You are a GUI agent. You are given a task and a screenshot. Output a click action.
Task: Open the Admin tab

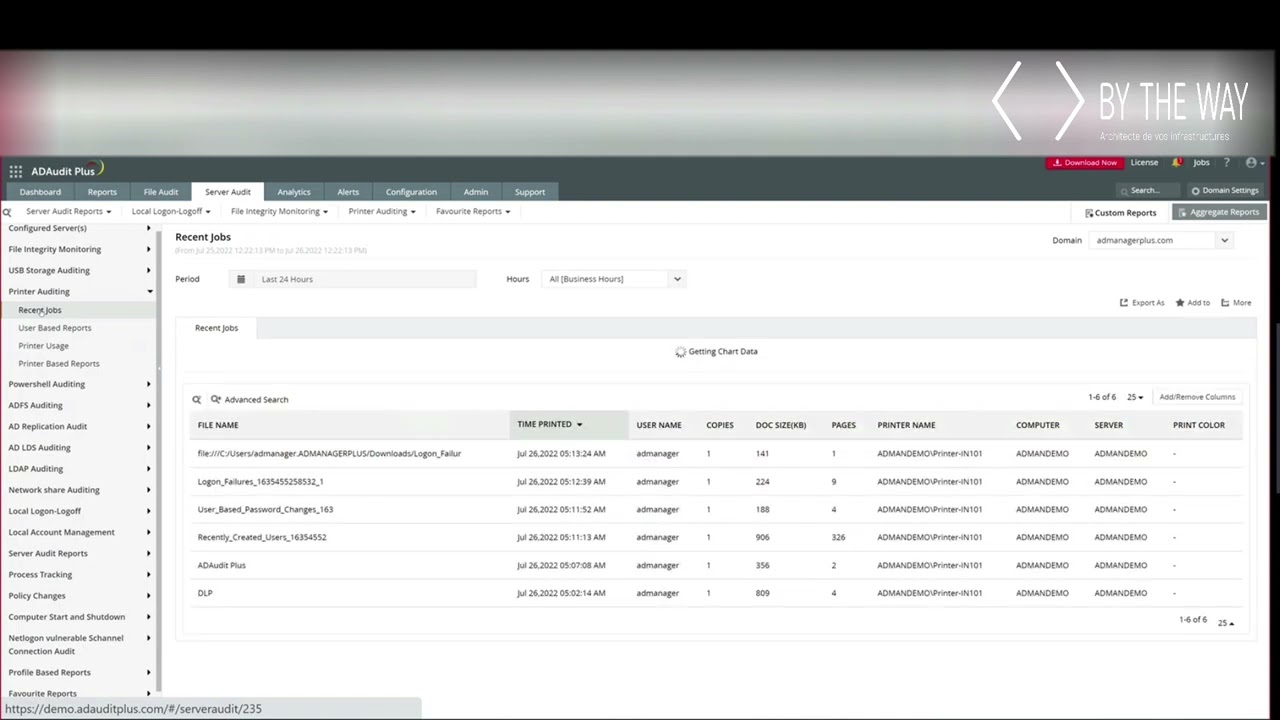[476, 192]
